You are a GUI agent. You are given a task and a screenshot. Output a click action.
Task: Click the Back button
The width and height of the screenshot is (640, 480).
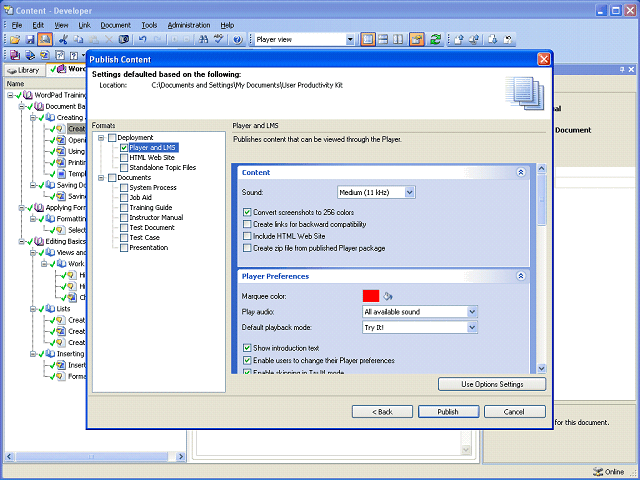coord(382,412)
